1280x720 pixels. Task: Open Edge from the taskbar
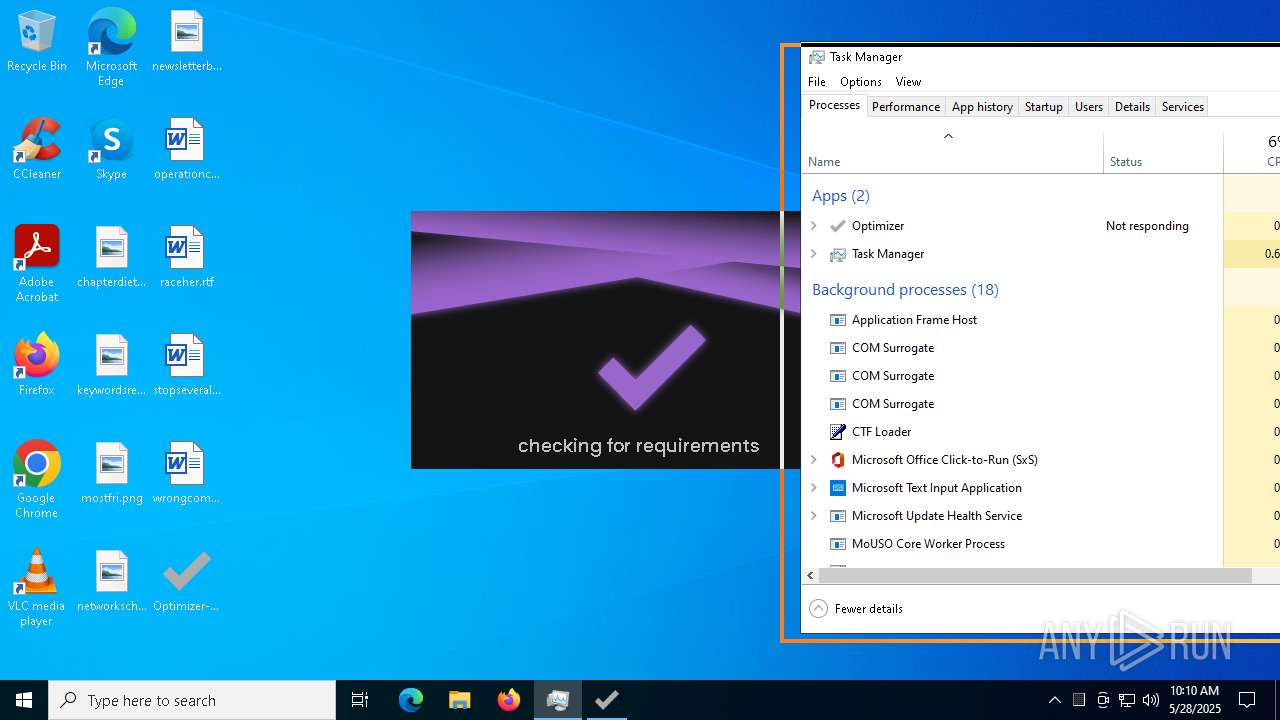(x=411, y=700)
